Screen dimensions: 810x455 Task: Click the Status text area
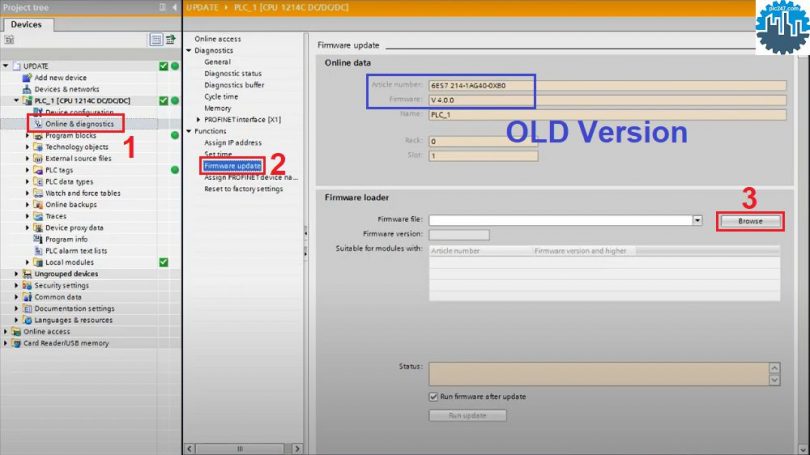(599, 374)
